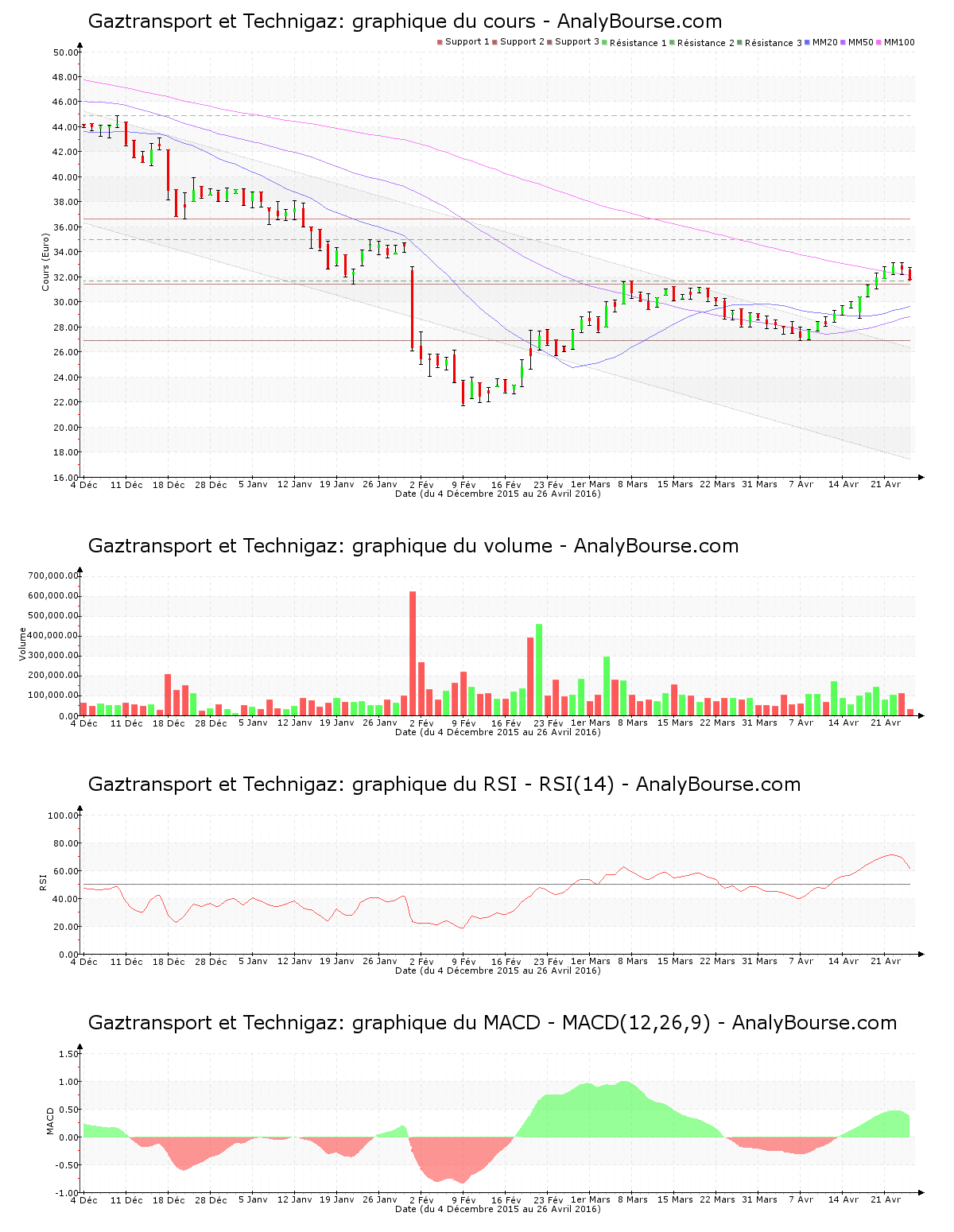Click the Support 3 legend marker
The width and height of the screenshot is (954, 1232).
tap(549, 42)
